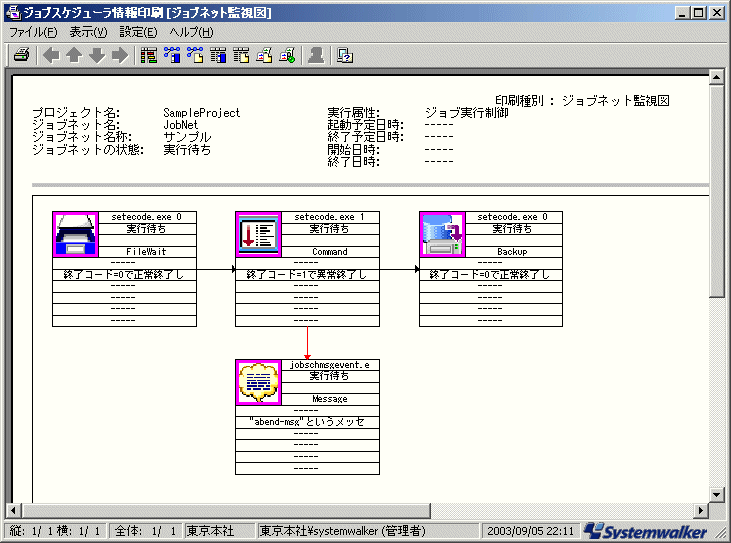Click 終了コード=1で異常終了し text in Command job
This screenshot has height=543, width=731.
[x=306, y=275]
